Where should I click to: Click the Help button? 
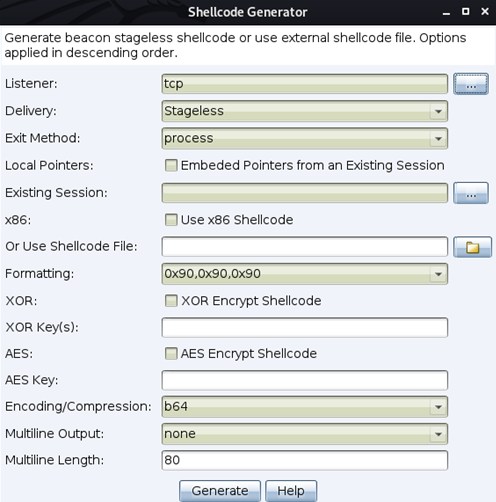[291, 491]
